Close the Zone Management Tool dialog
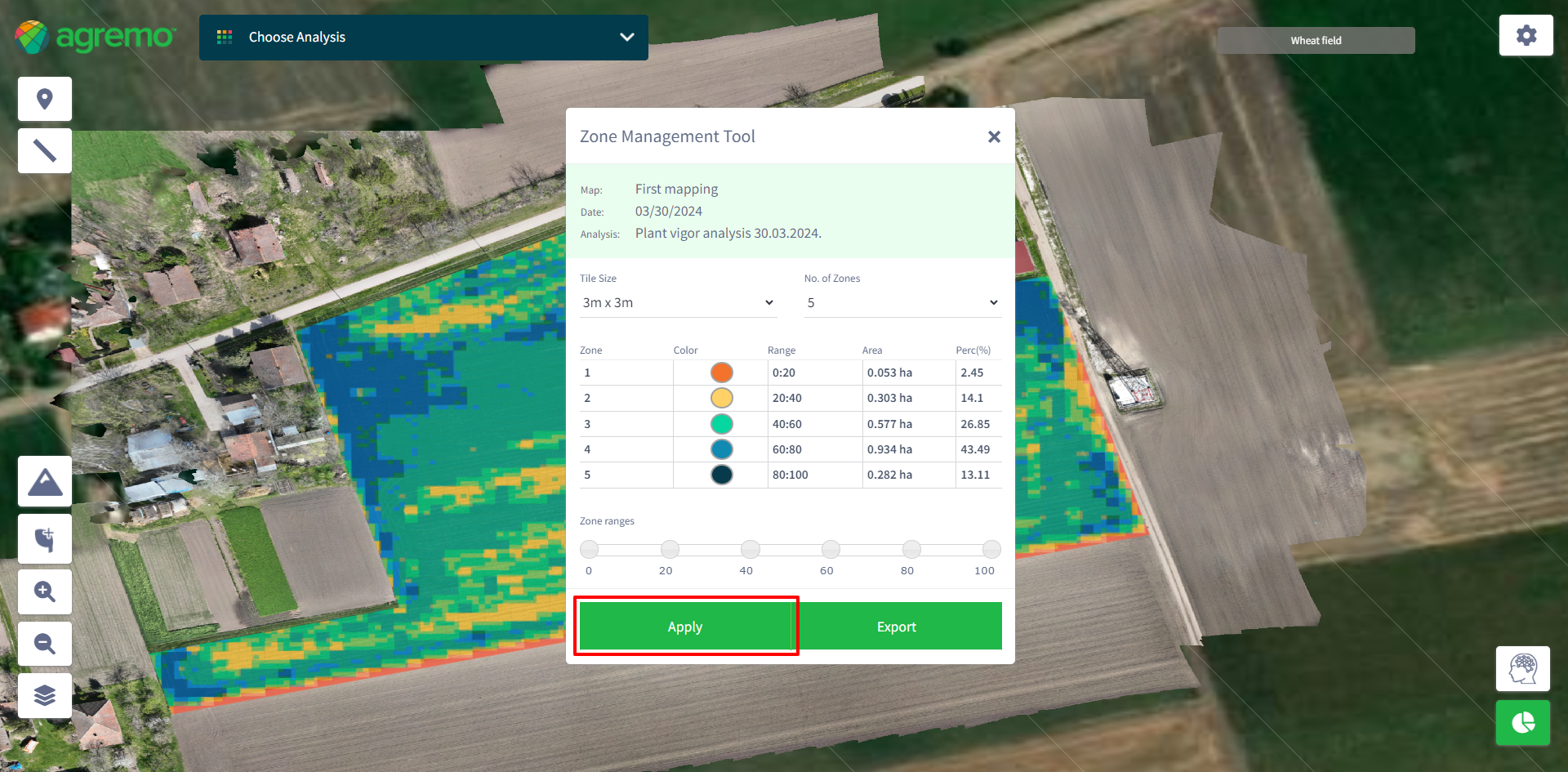Image resolution: width=1568 pixels, height=772 pixels. pyautogui.click(x=994, y=136)
